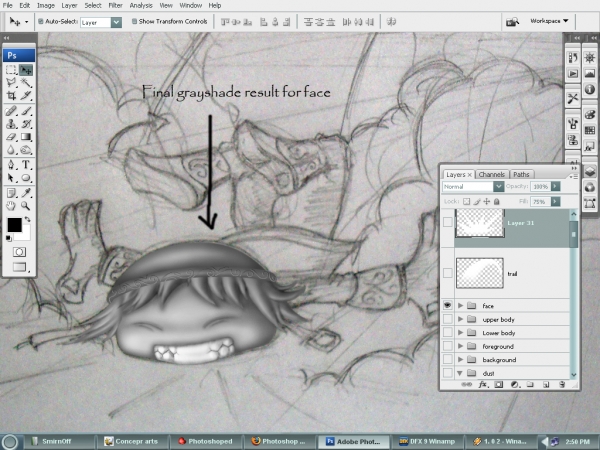Select the Slice tool

pyautogui.click(x=26, y=95)
